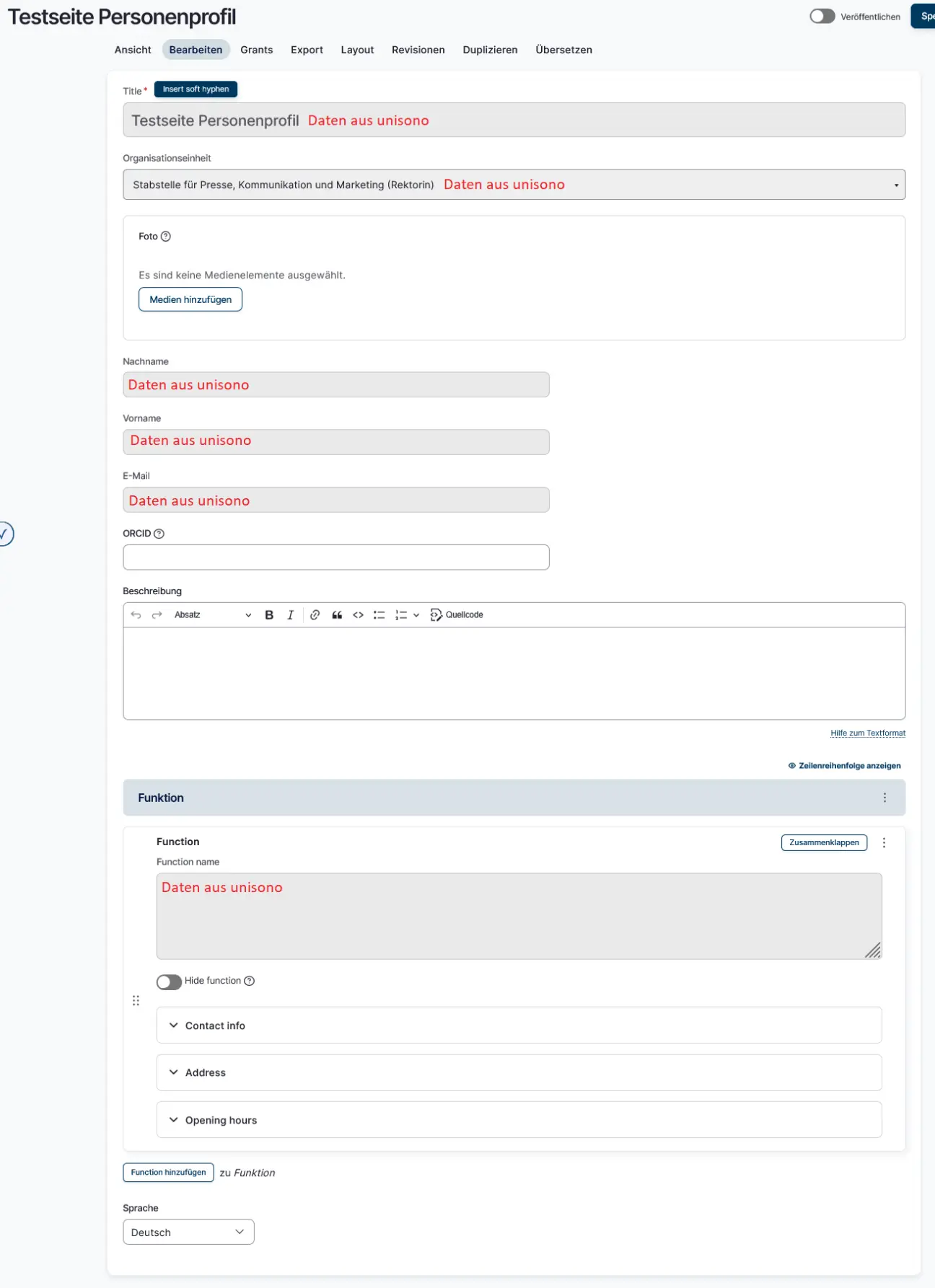Click into the ORCID input field

[336, 557]
